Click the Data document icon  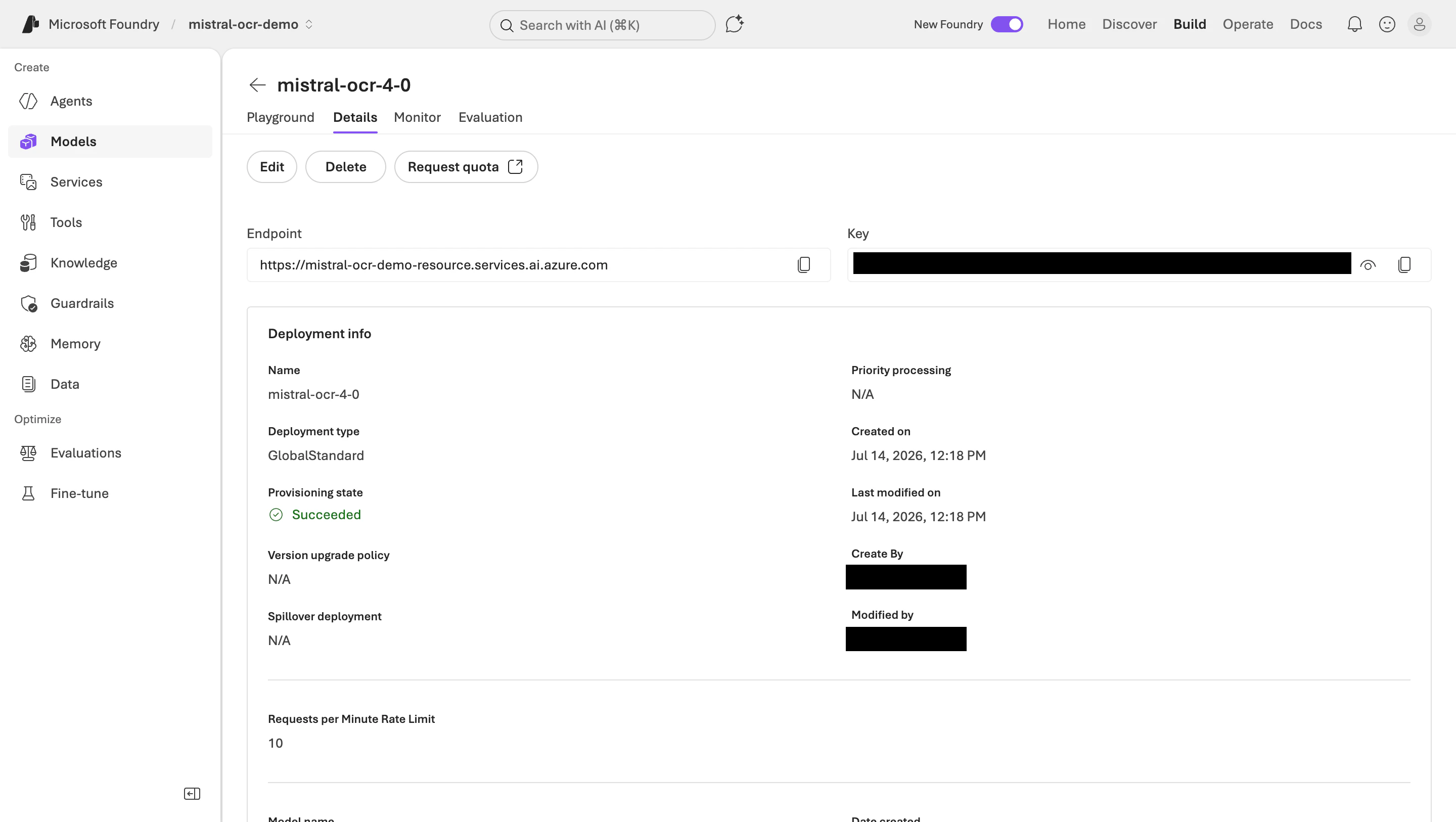(x=28, y=384)
